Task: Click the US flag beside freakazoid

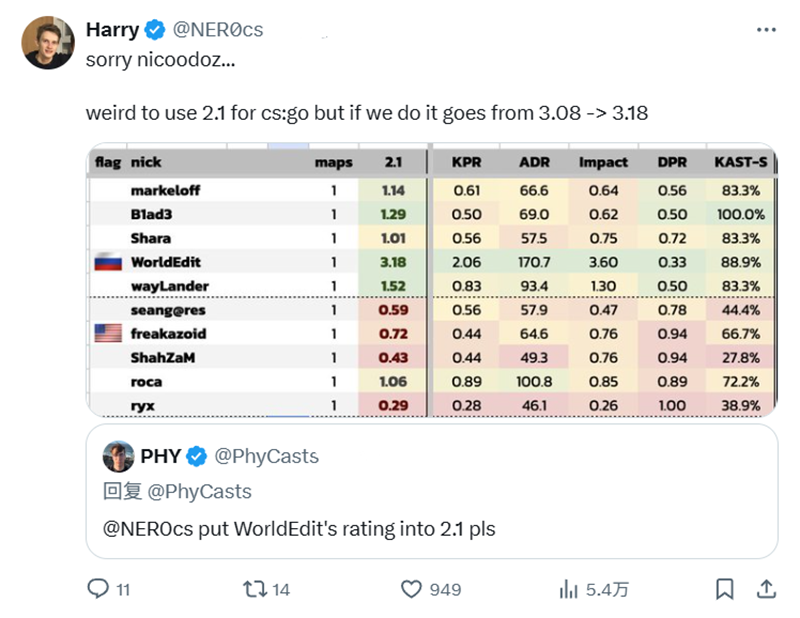Action: (x=107, y=333)
